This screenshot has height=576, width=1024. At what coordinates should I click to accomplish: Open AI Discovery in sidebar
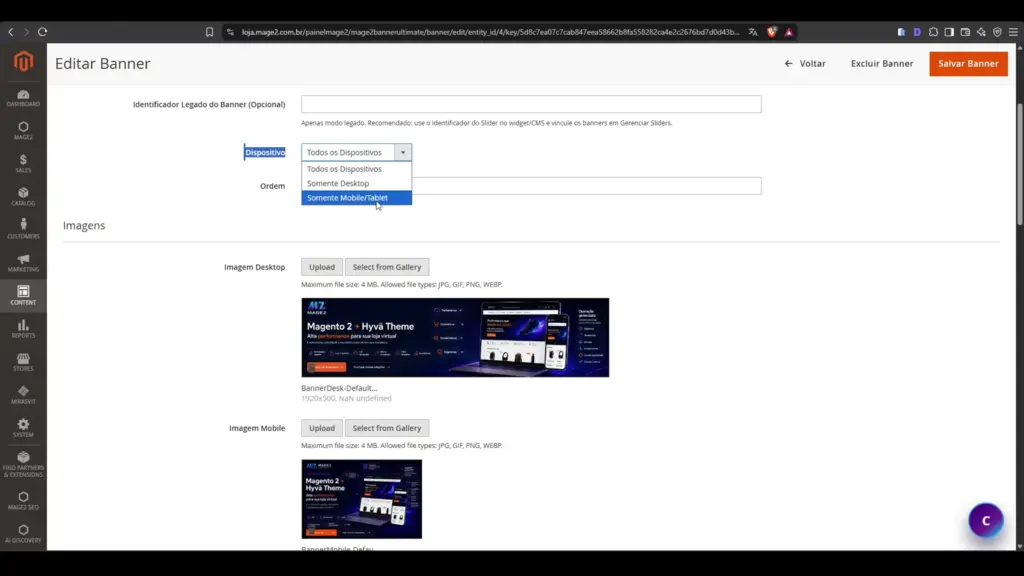24,534
